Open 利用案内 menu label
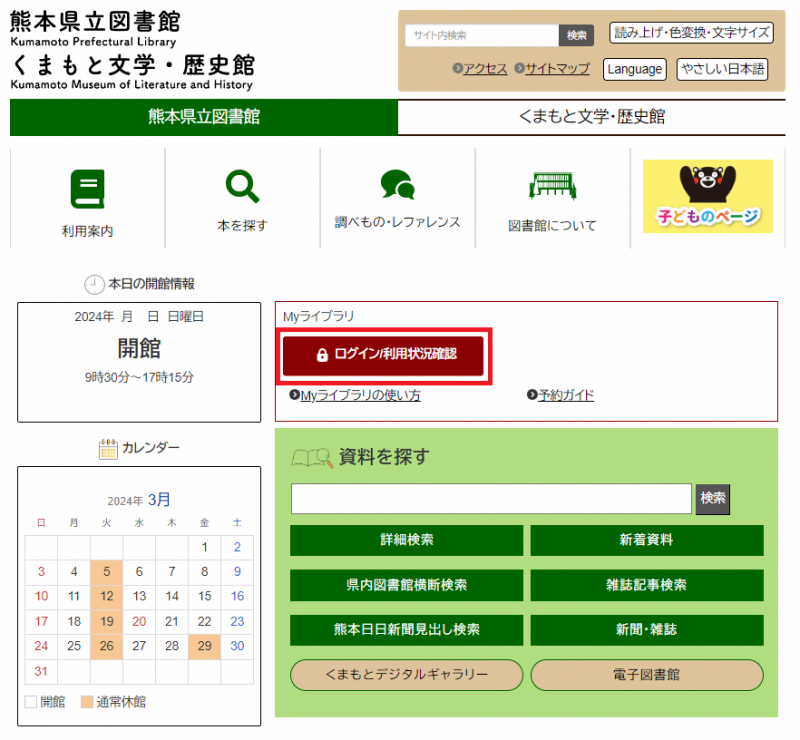Screen dimensions: 800x740 coord(88,231)
